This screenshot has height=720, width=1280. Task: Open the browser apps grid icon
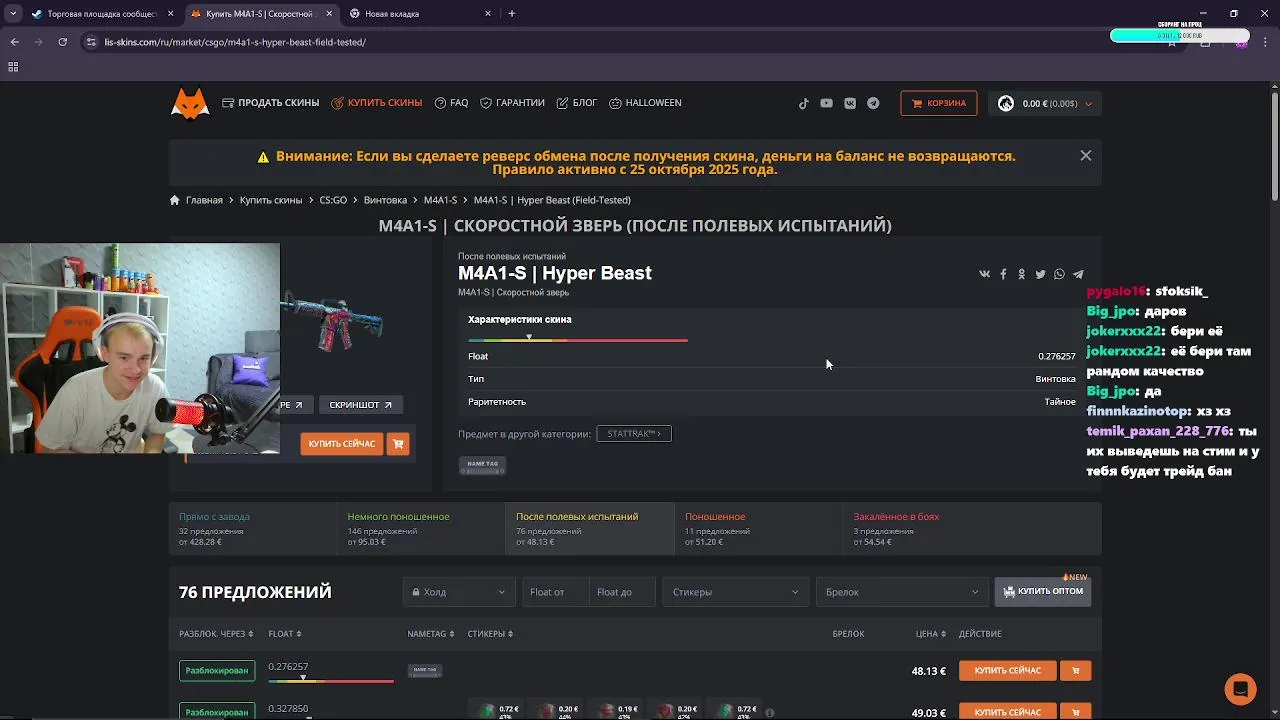(x=13, y=67)
